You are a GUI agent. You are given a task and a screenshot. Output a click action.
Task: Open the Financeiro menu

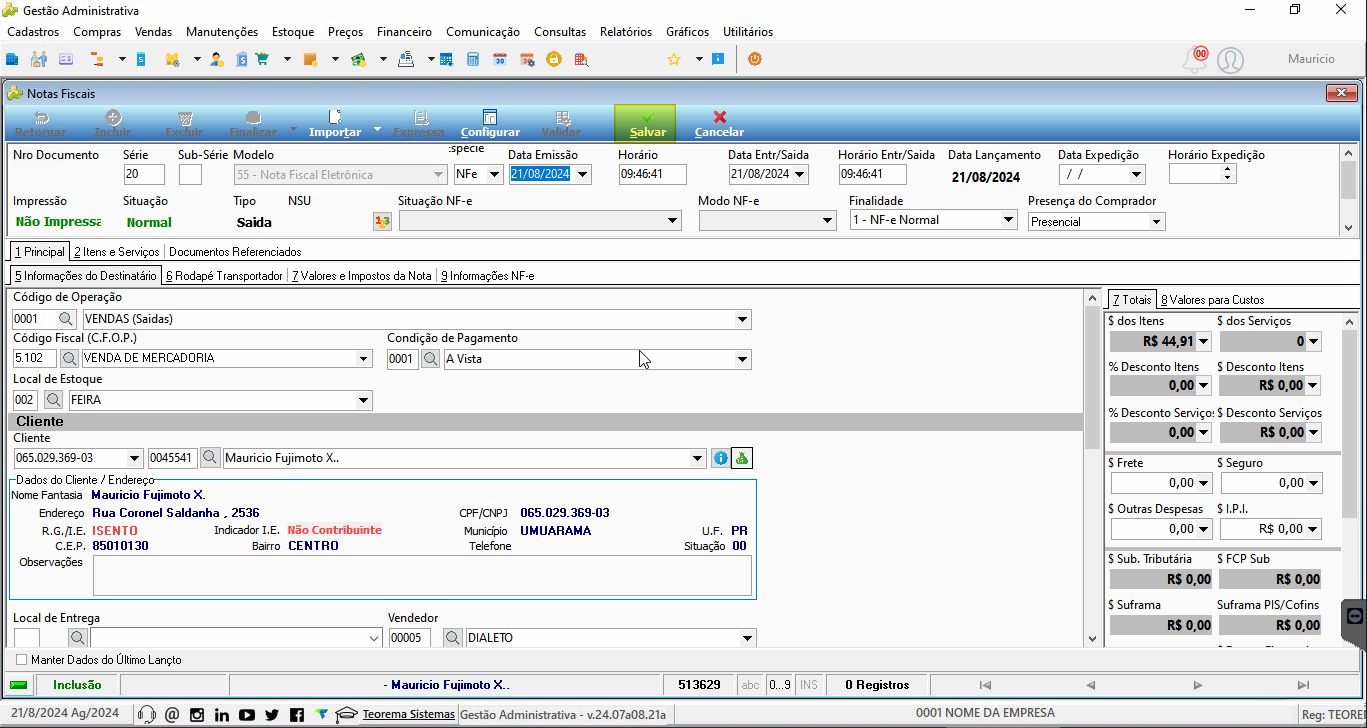tap(404, 32)
